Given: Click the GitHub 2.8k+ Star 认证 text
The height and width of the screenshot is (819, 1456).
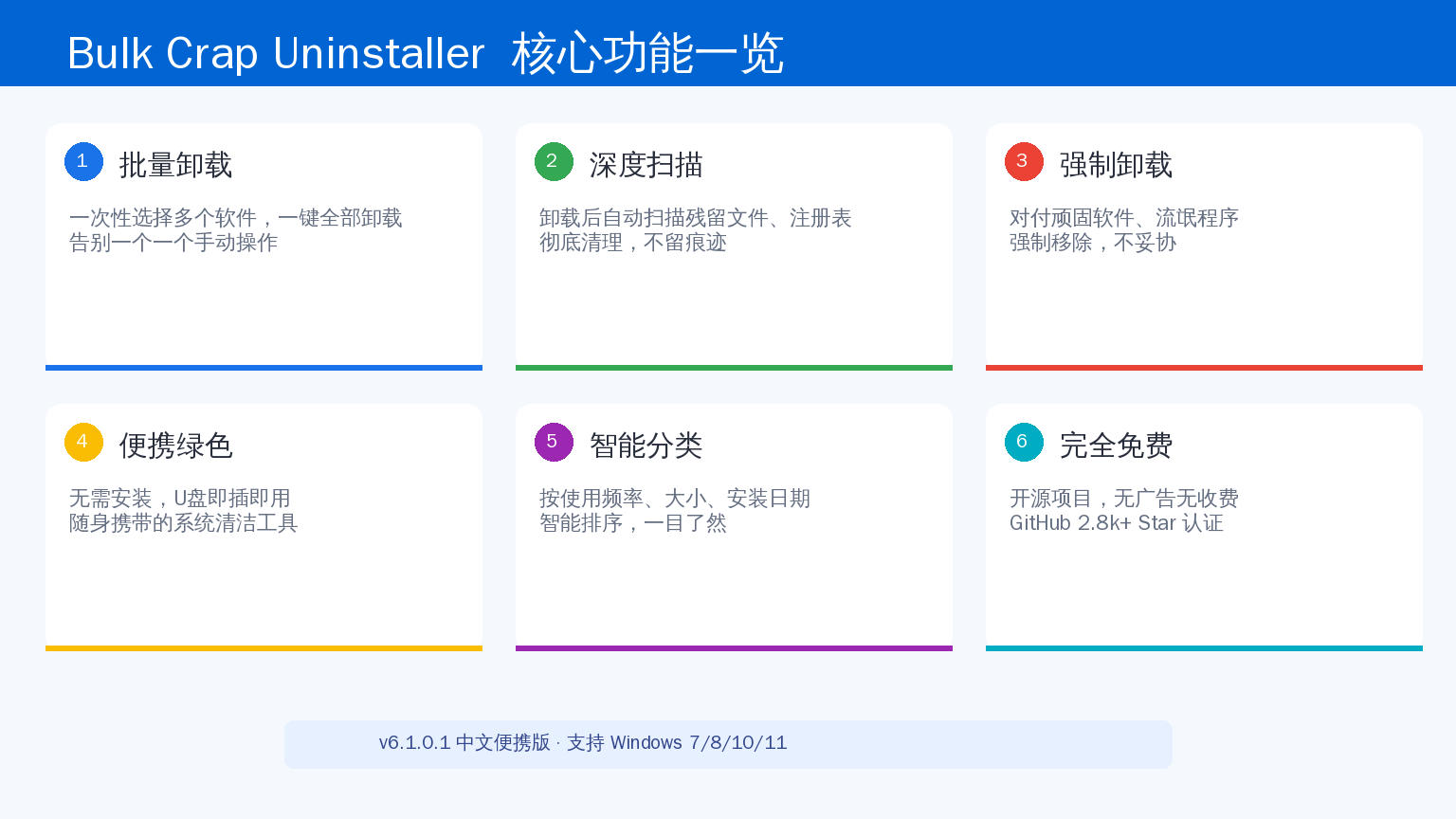Looking at the screenshot, I should point(1116,523).
